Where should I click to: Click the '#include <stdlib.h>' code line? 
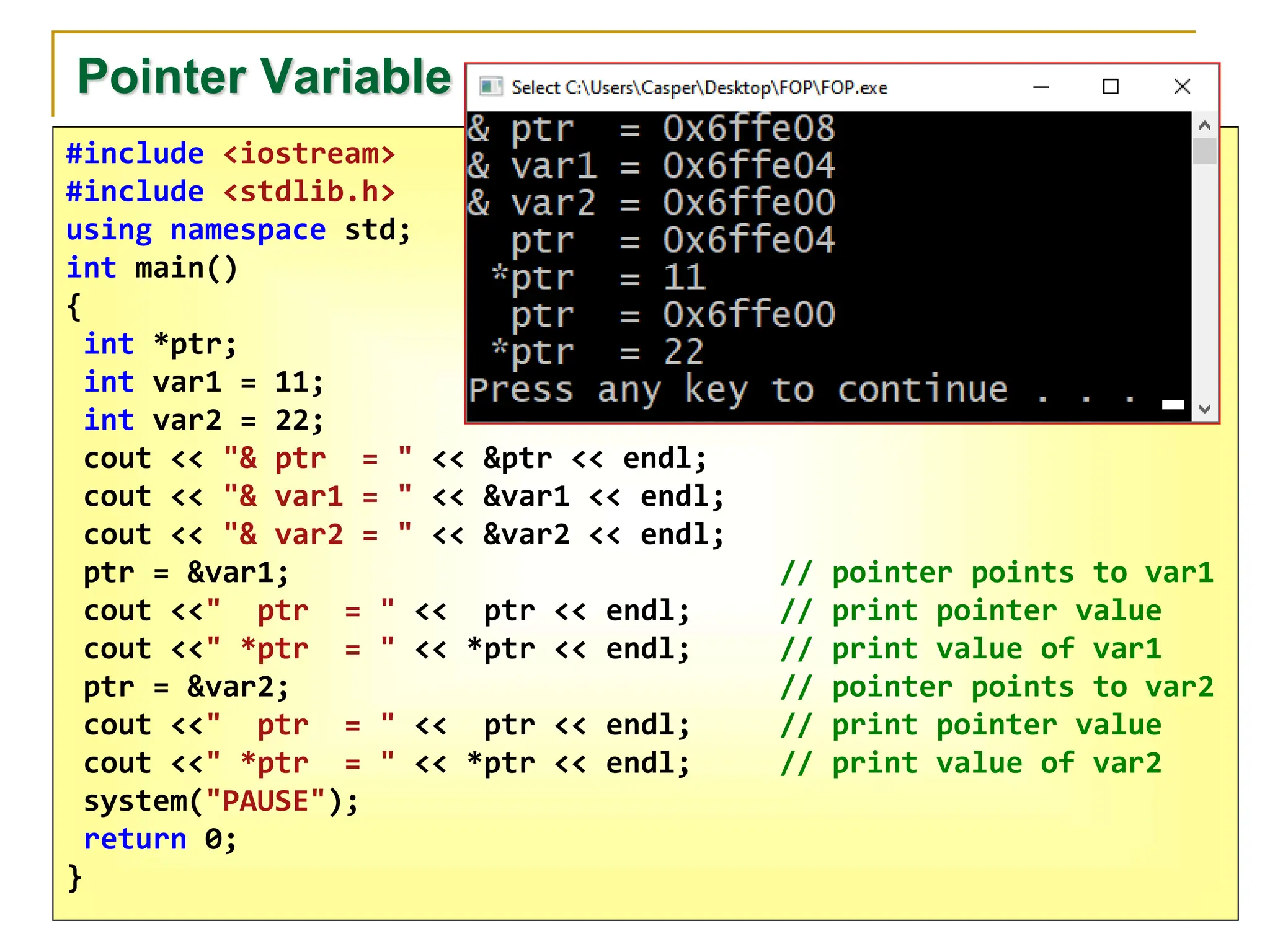(x=231, y=192)
